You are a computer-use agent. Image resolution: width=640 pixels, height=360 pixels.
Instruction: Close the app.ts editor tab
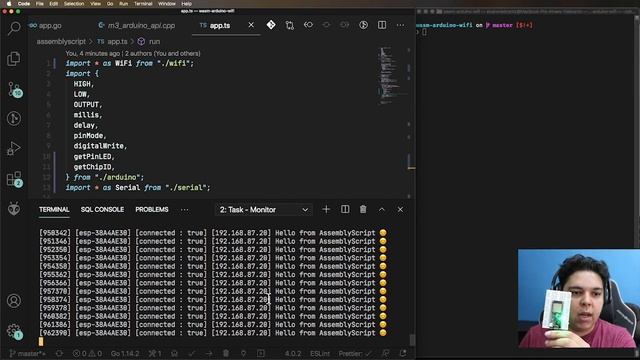point(251,25)
